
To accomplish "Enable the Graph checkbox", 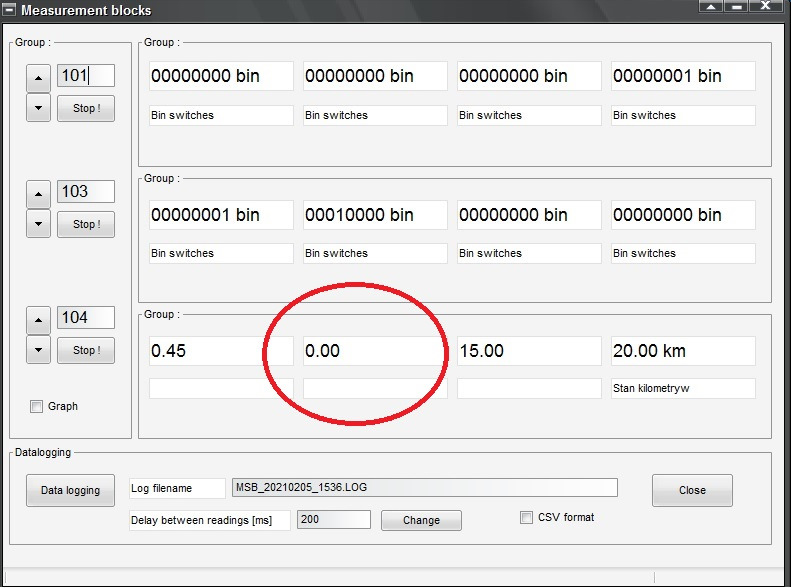I will (x=36, y=406).
